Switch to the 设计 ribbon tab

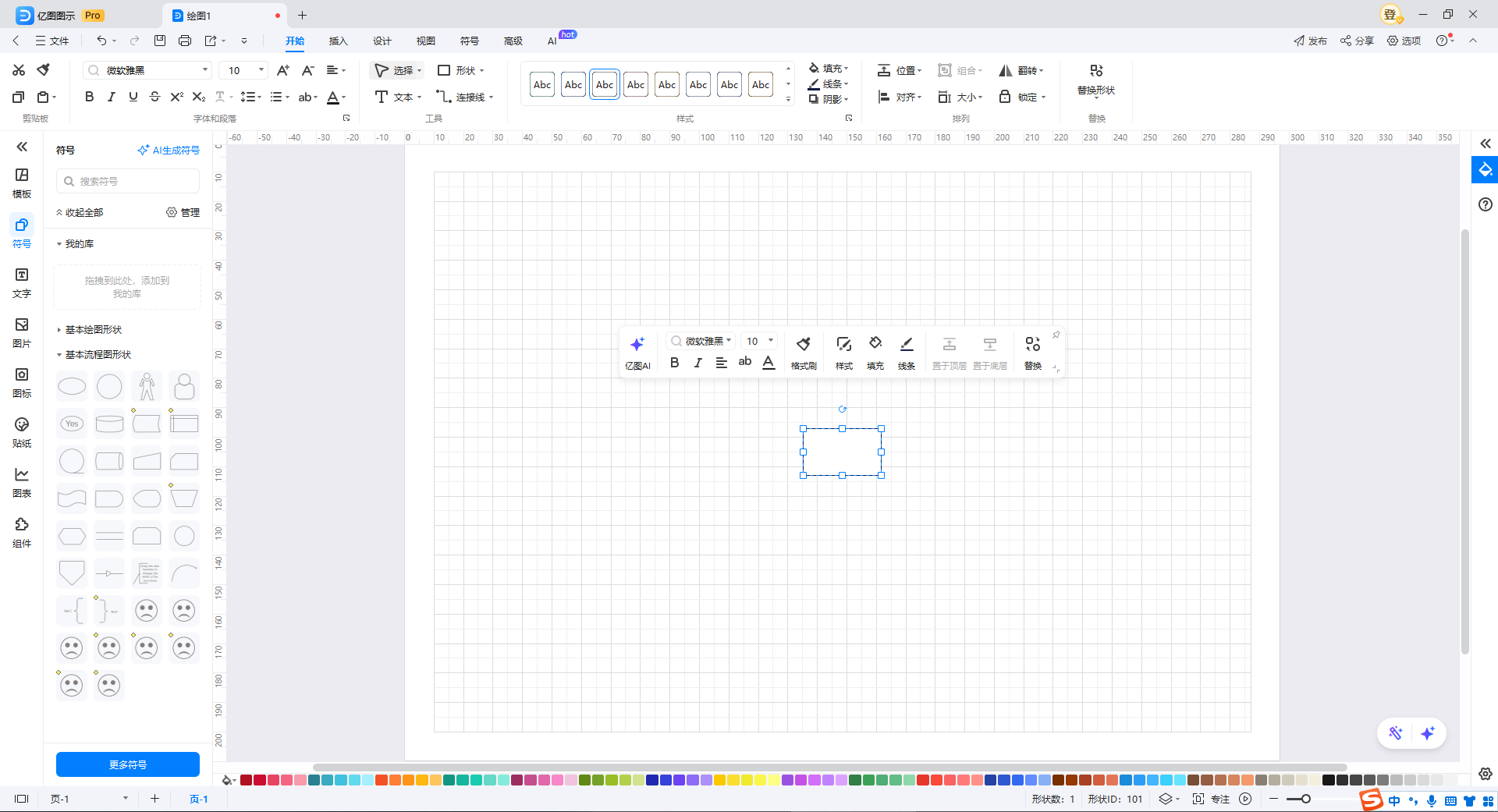click(382, 41)
